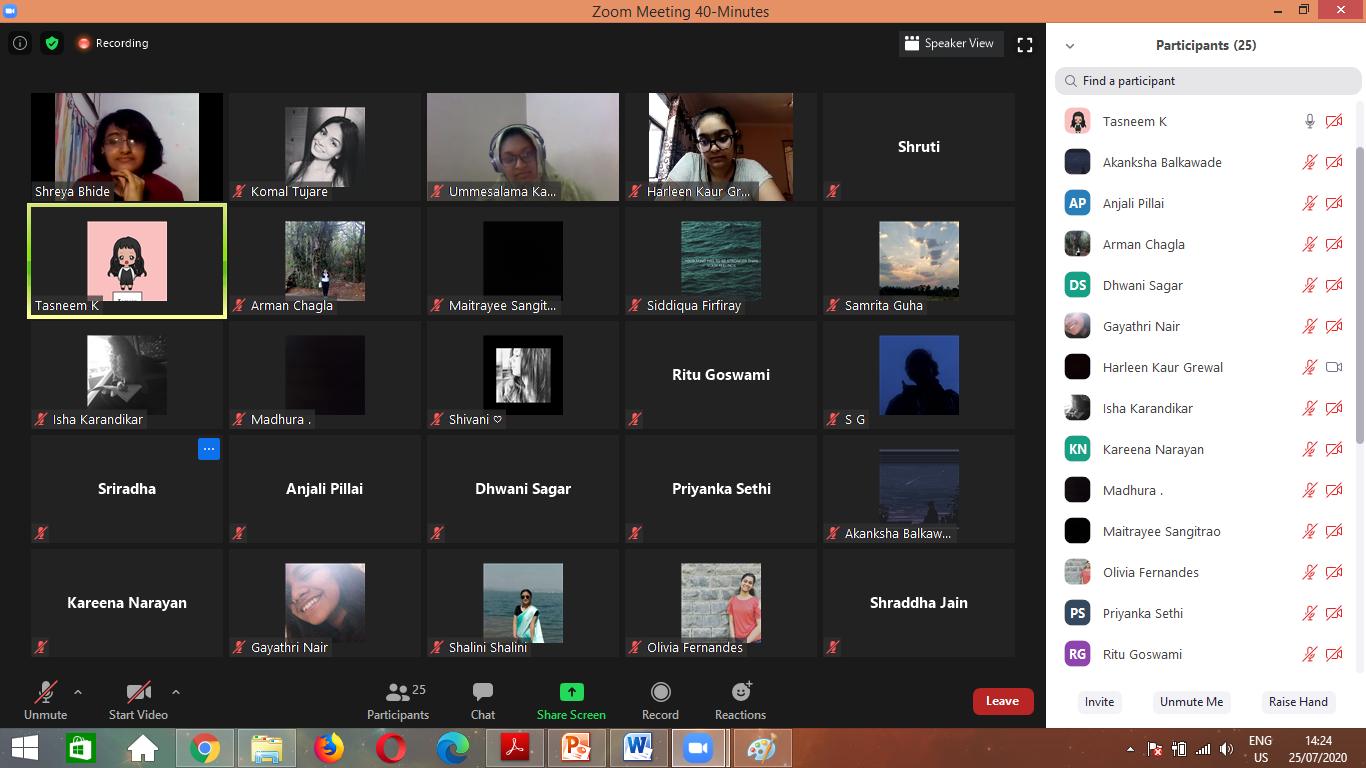Leave the meeting
This screenshot has width=1366, height=768.
click(x=1003, y=701)
